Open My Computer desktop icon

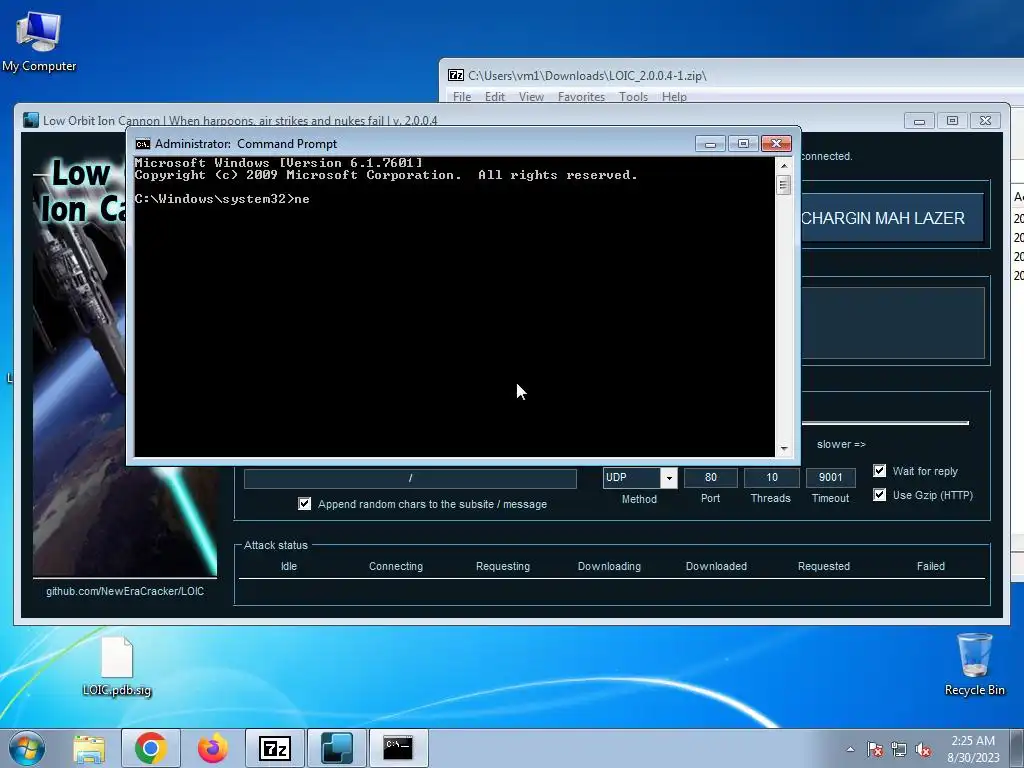click(39, 42)
